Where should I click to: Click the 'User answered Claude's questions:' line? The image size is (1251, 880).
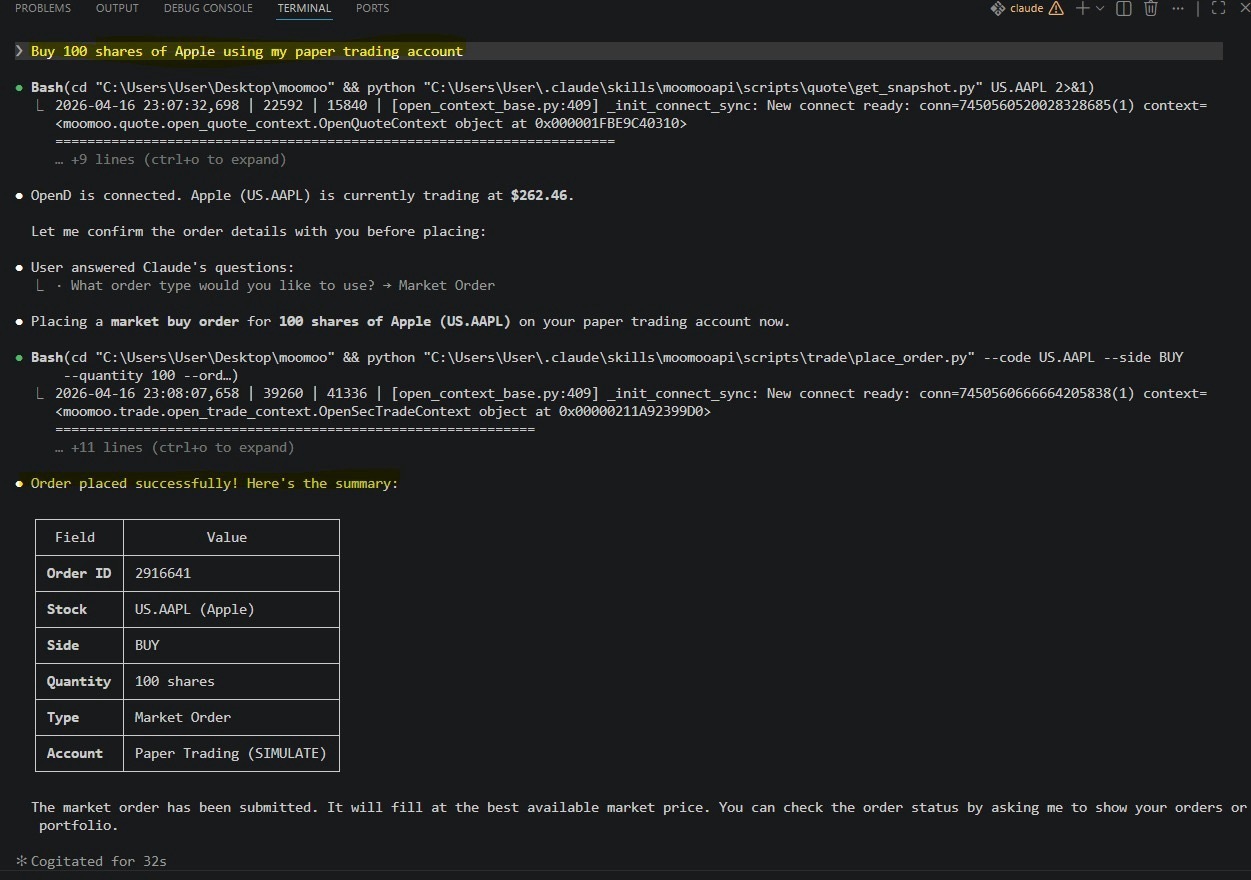[162, 267]
